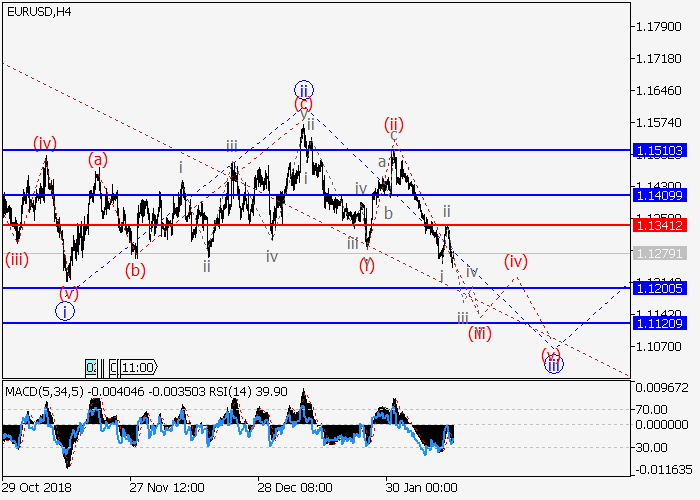Click the 1.12005 blue price level tag
The image size is (700, 500).
(x=659, y=288)
